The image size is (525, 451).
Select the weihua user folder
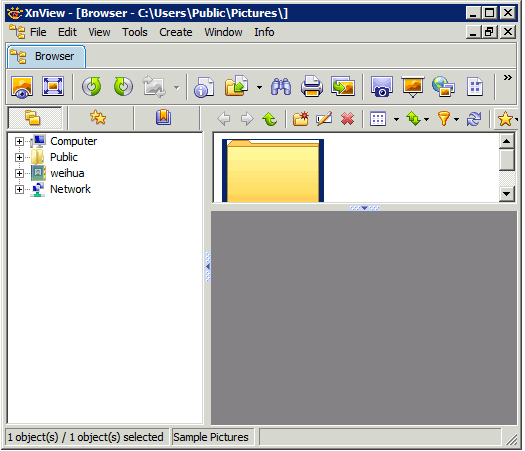[67, 173]
